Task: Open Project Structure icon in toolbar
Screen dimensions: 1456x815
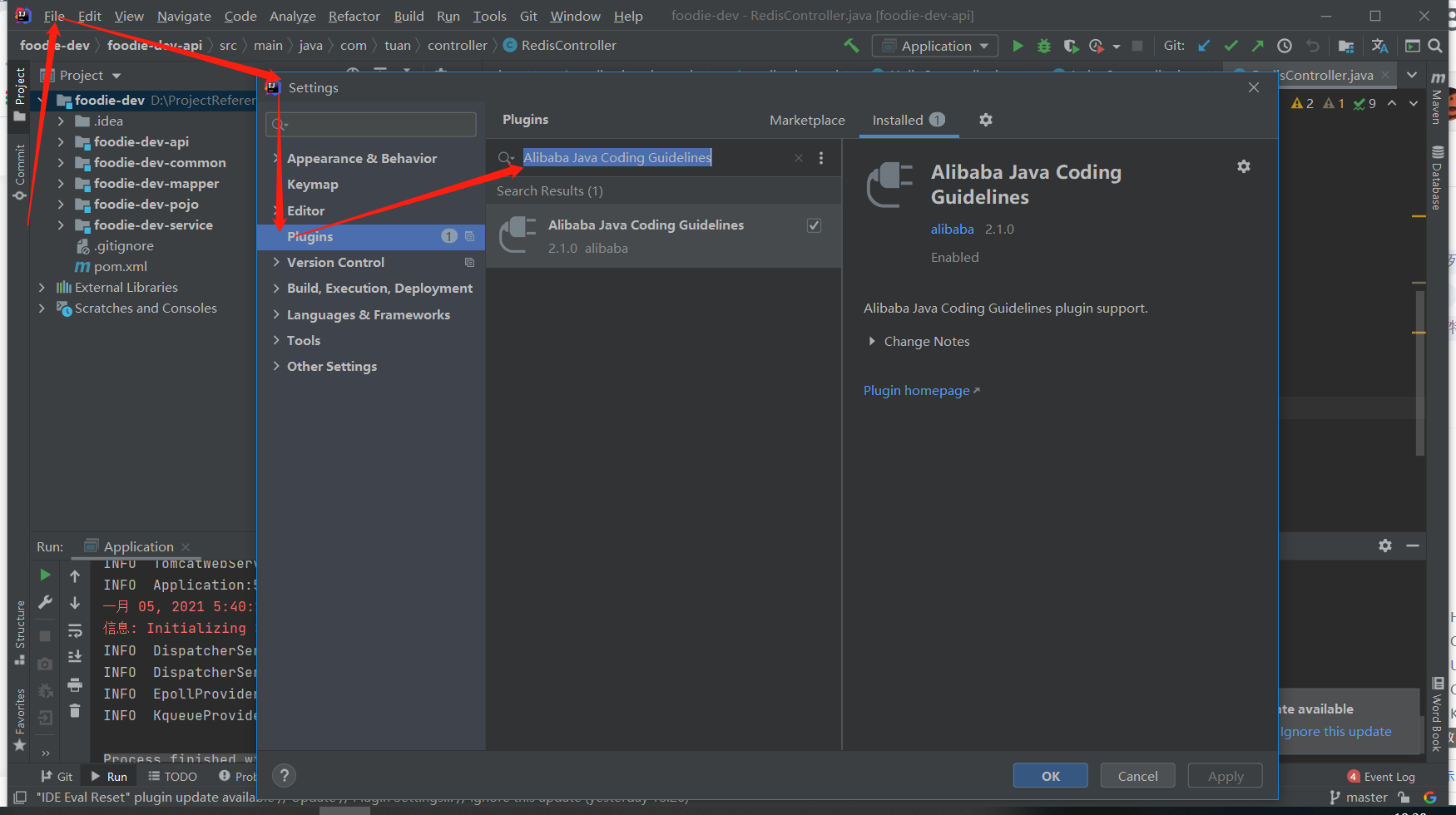Action: point(1345,46)
